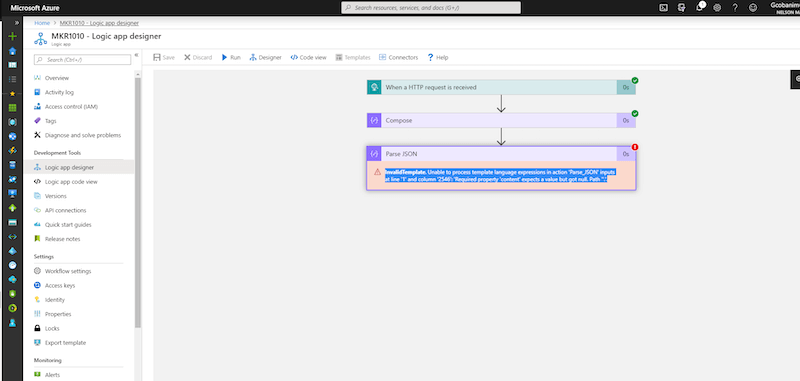
Task: Open the account menu at top right
Action: click(x=785, y=8)
